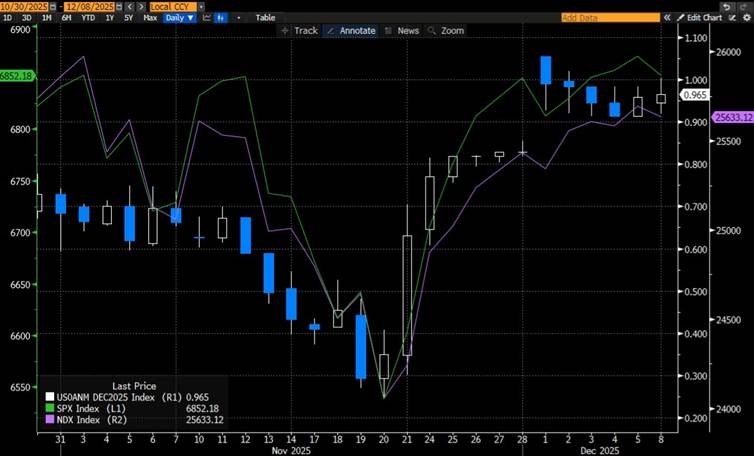
Task: Click the quick-edit checkmark pencil icon
Action: coord(732,18)
